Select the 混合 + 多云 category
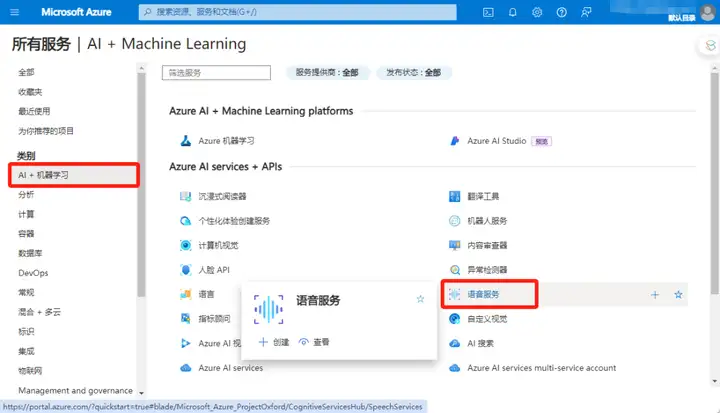The height and width of the screenshot is (413, 720). (x=39, y=312)
